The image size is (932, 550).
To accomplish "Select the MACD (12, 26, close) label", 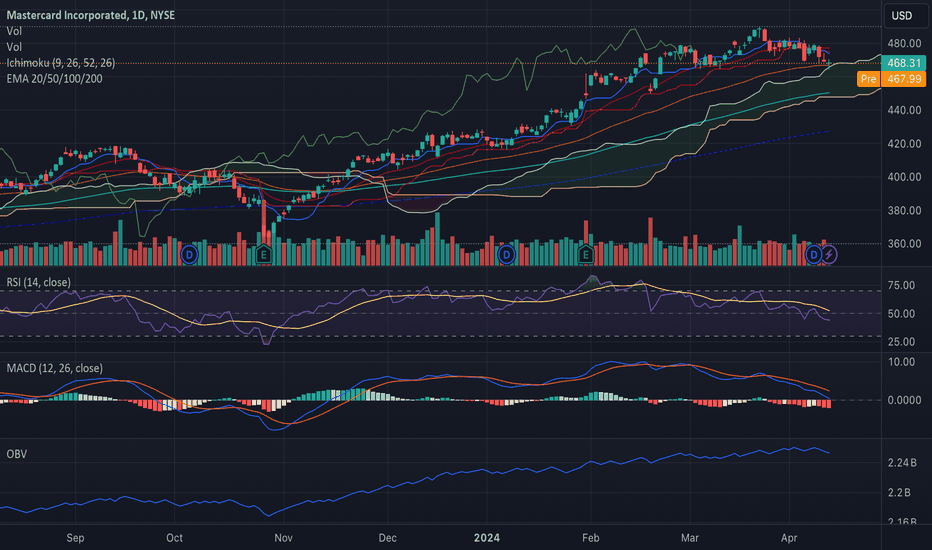I will (55, 368).
